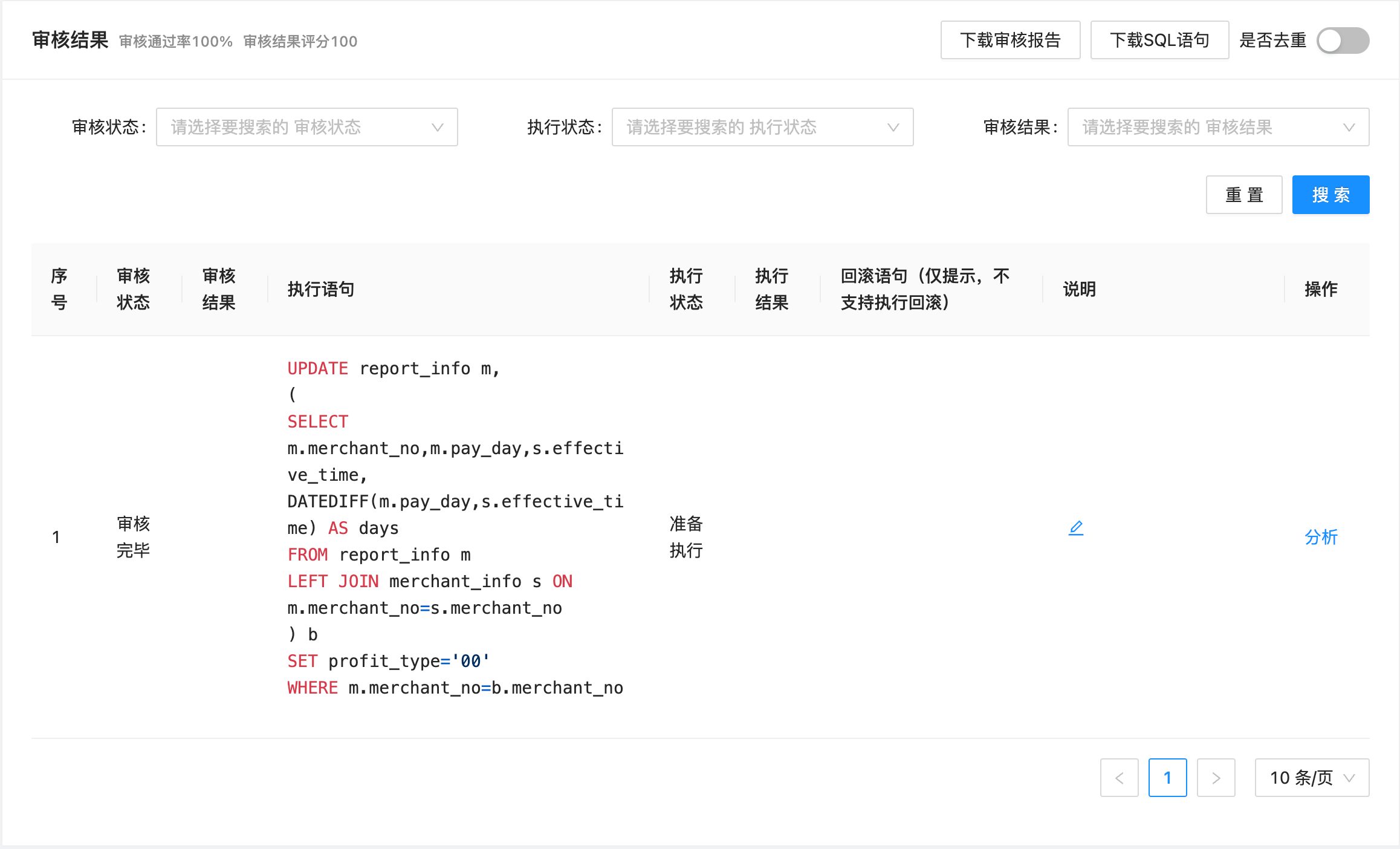Download the audit report via 下载审核报告
The width and height of the screenshot is (1400, 849).
(x=1010, y=39)
